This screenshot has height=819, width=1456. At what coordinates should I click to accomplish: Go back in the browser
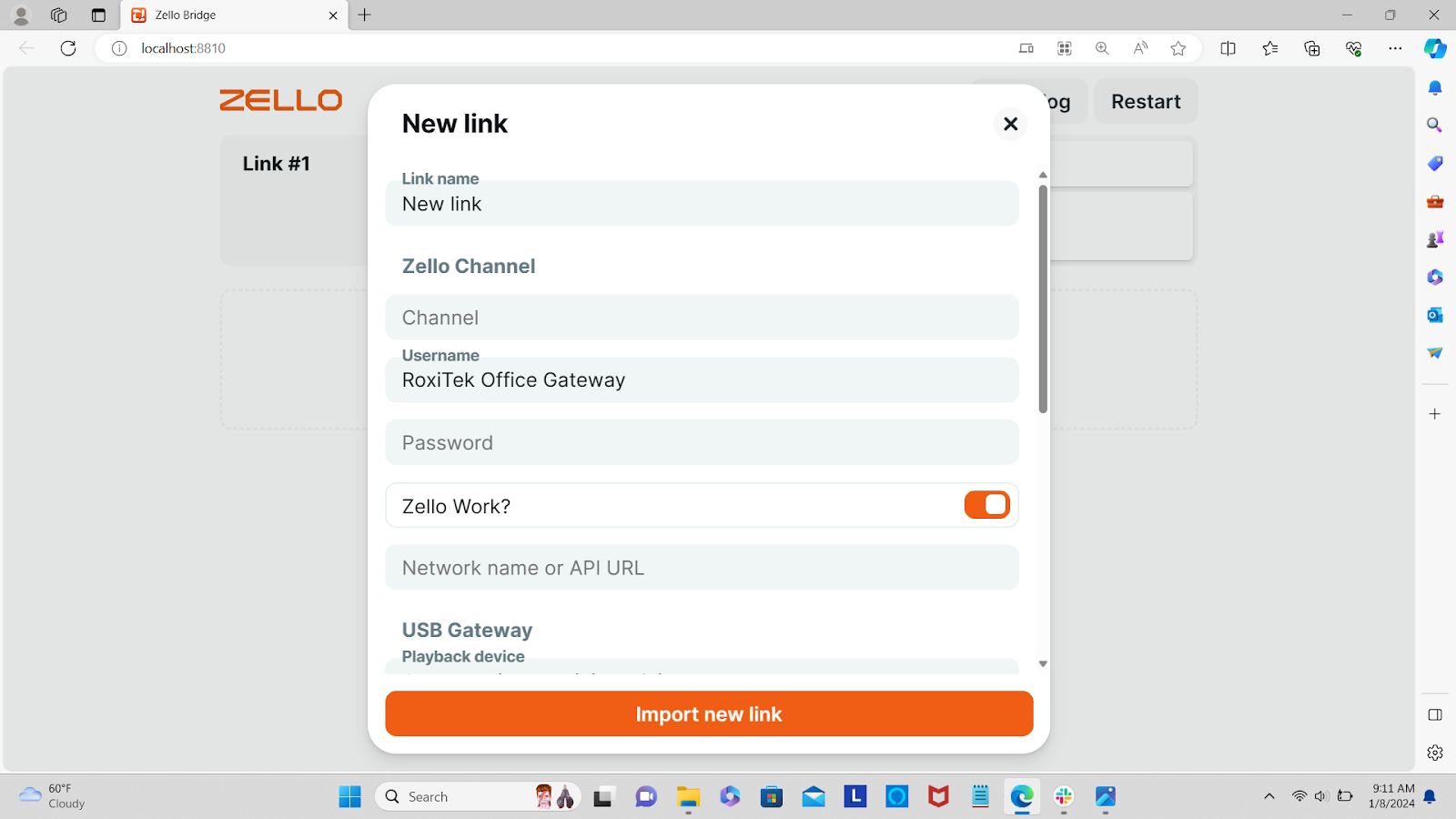tap(26, 48)
